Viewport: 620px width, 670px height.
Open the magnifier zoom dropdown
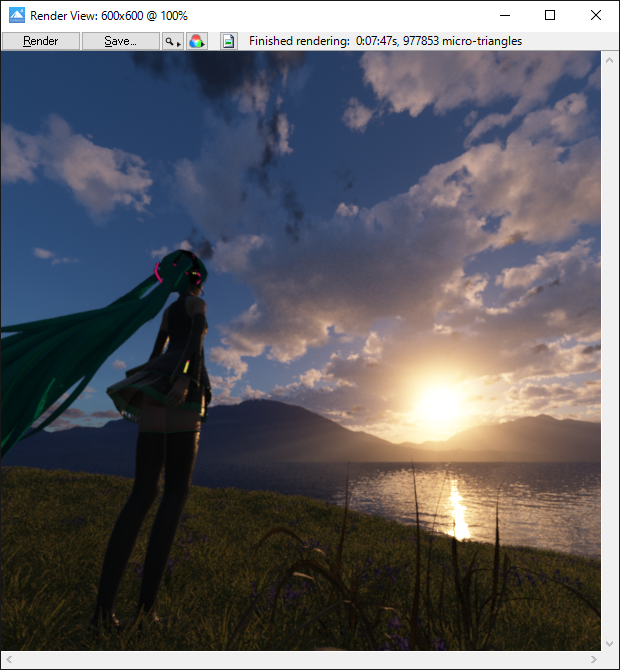pos(173,41)
